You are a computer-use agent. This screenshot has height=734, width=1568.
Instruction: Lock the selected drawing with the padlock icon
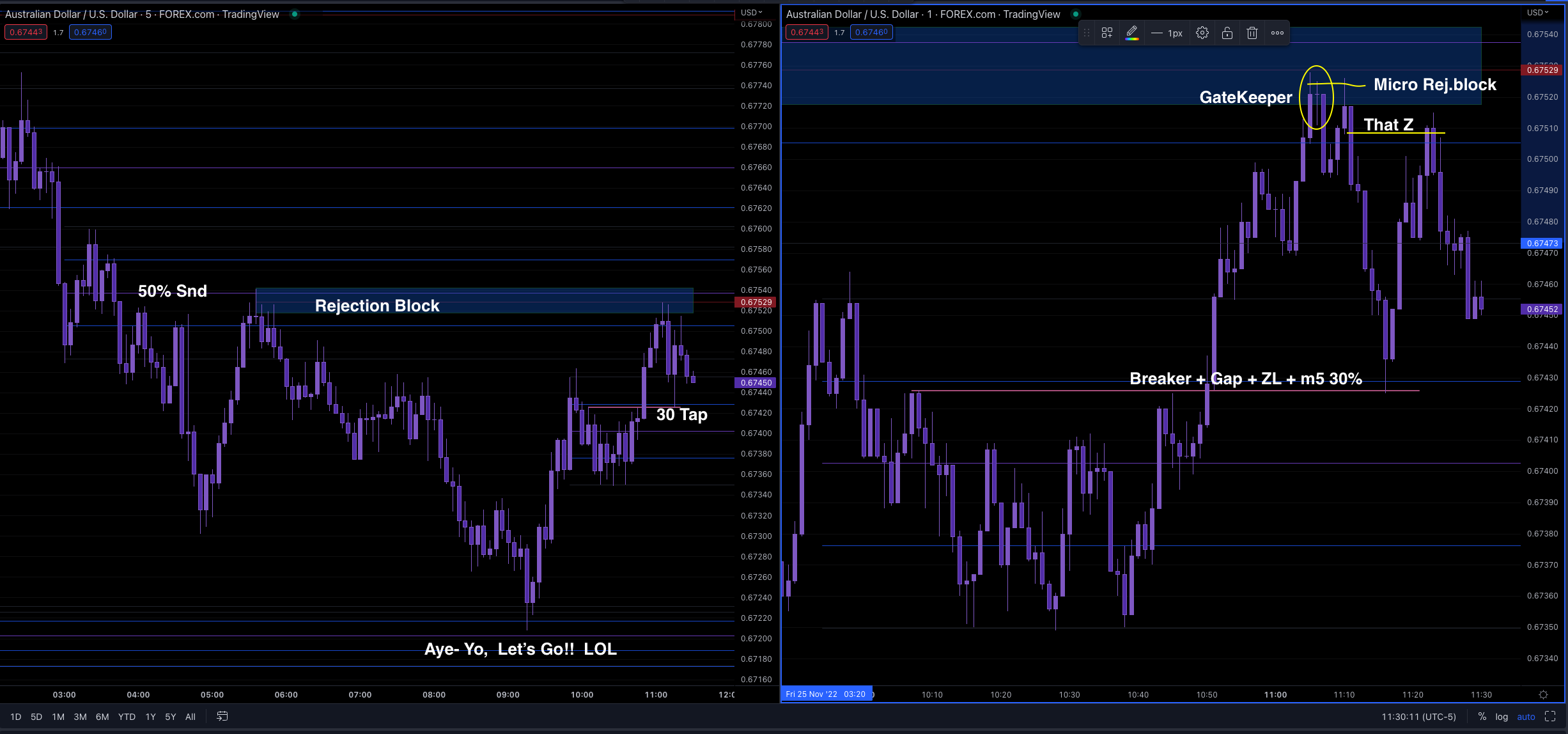tap(1227, 32)
